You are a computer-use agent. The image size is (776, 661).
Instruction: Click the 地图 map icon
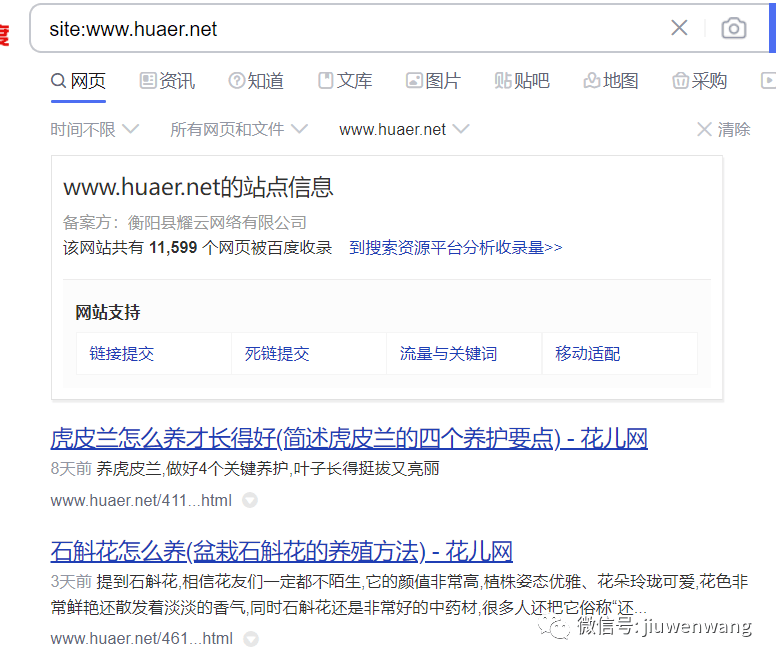pyautogui.click(x=591, y=80)
